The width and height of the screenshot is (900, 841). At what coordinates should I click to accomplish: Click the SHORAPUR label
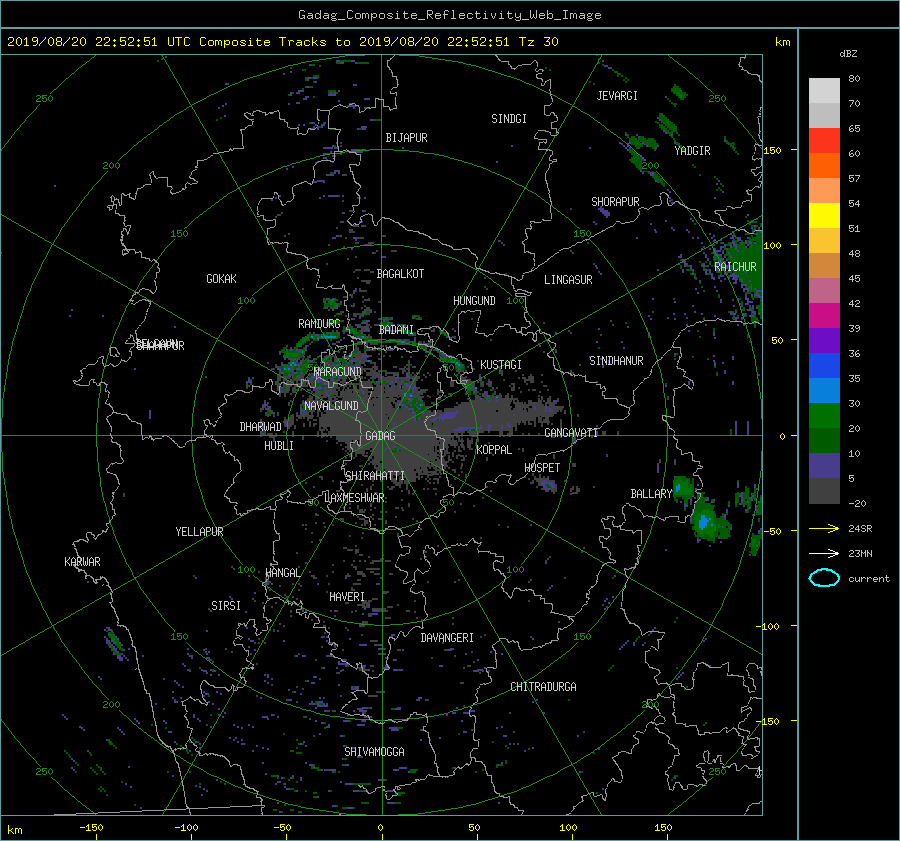[x=615, y=202]
